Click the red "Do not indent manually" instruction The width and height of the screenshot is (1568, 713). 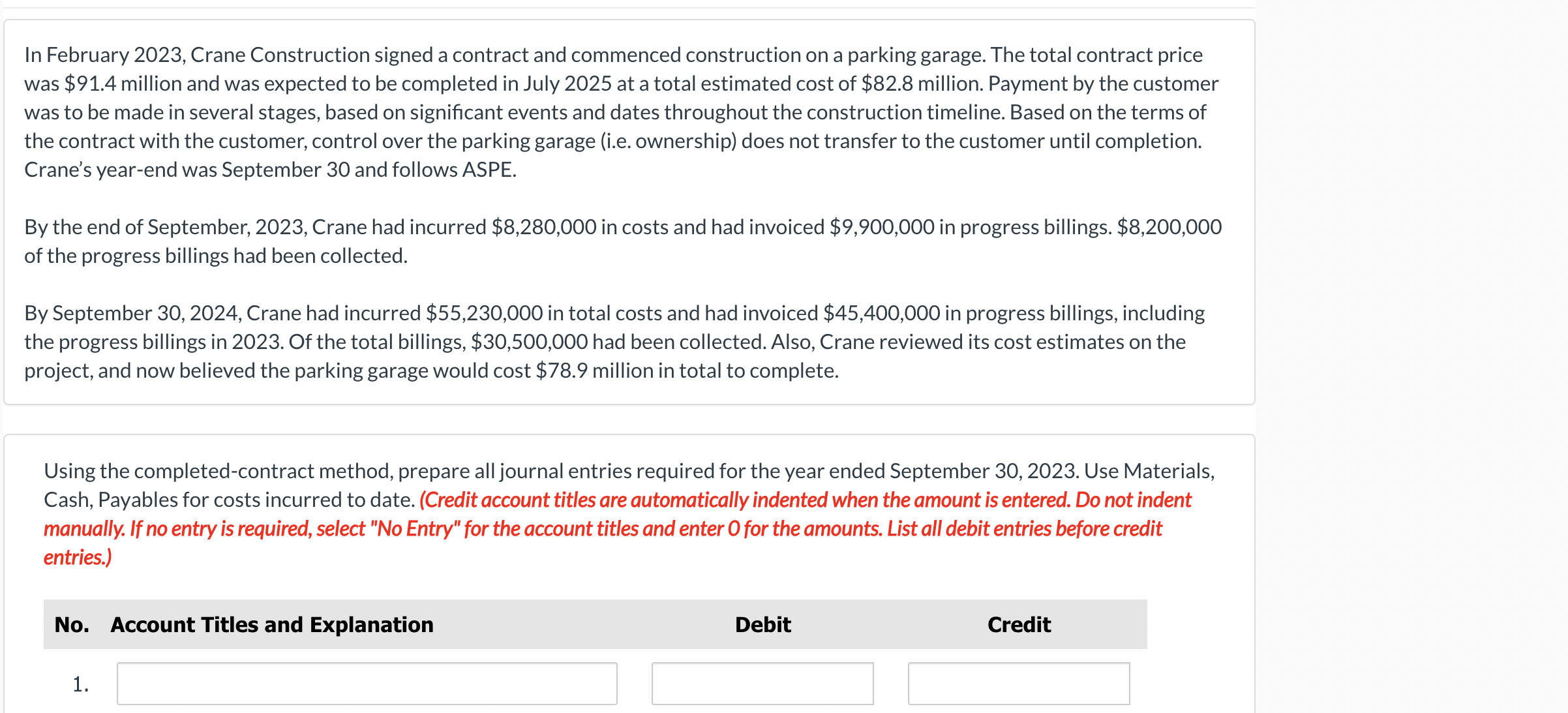pos(1133,500)
